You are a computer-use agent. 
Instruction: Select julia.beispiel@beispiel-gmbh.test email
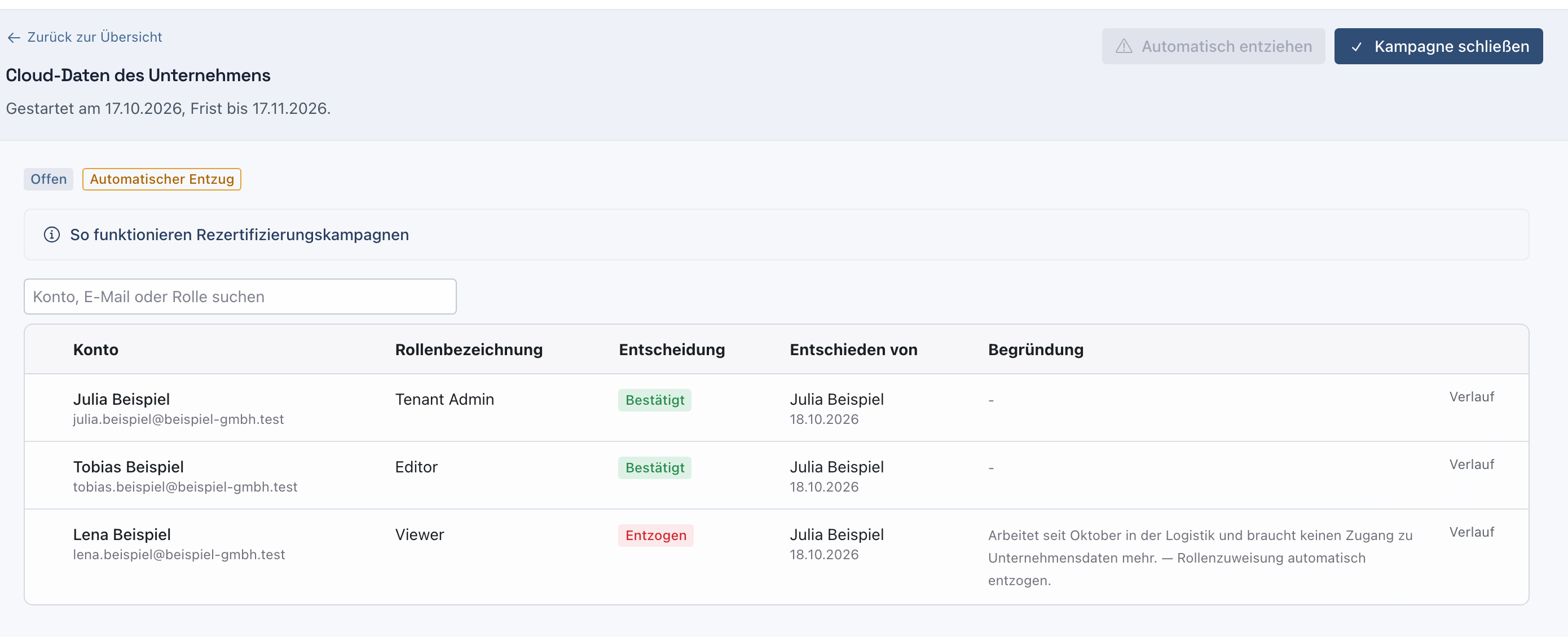pyautogui.click(x=178, y=420)
